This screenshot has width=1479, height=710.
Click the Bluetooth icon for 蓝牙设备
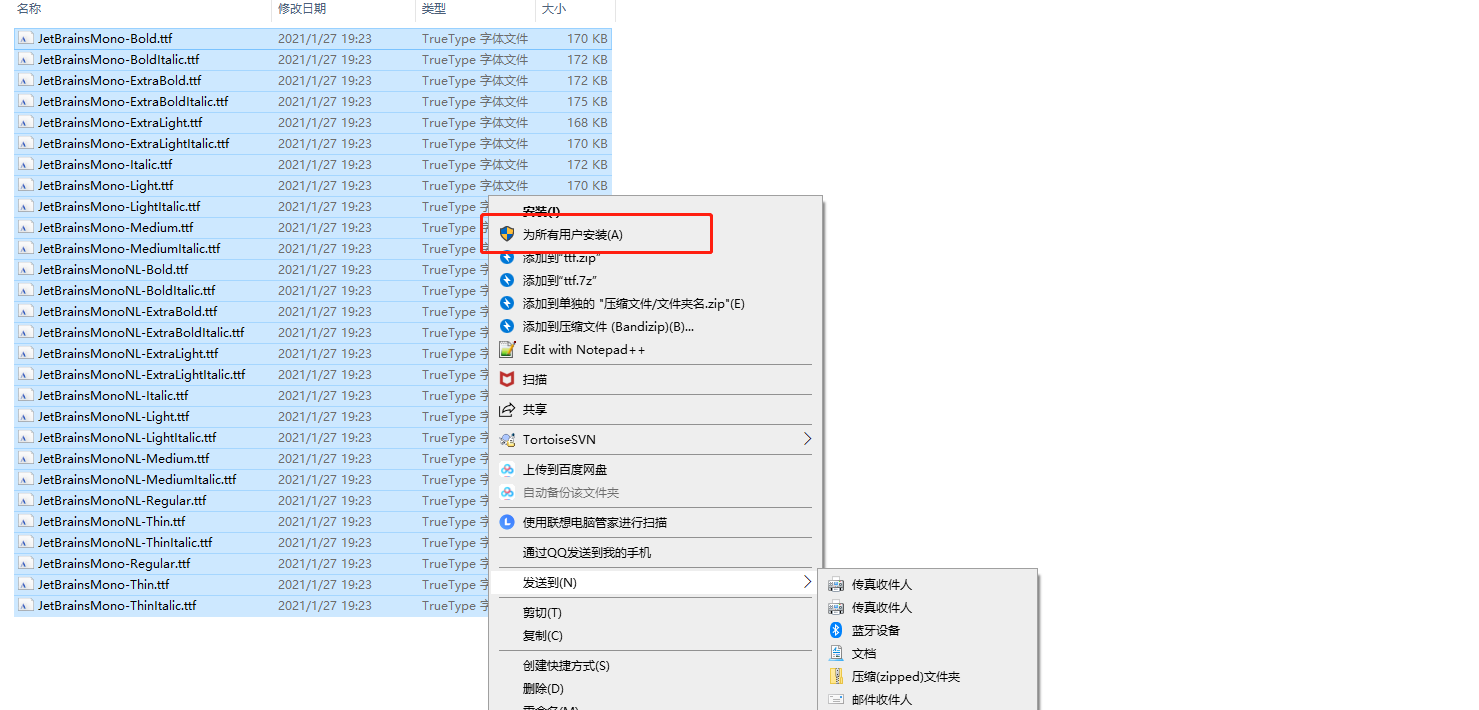836,630
